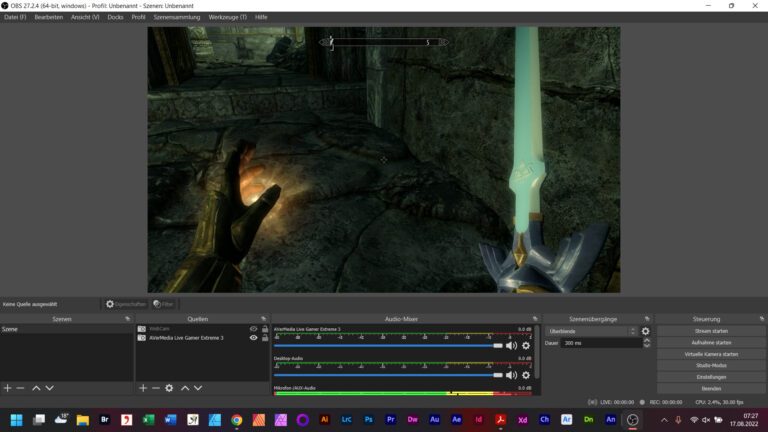Move source down in Quellen panel
This screenshot has width=768, height=432.
pyautogui.click(x=198, y=388)
